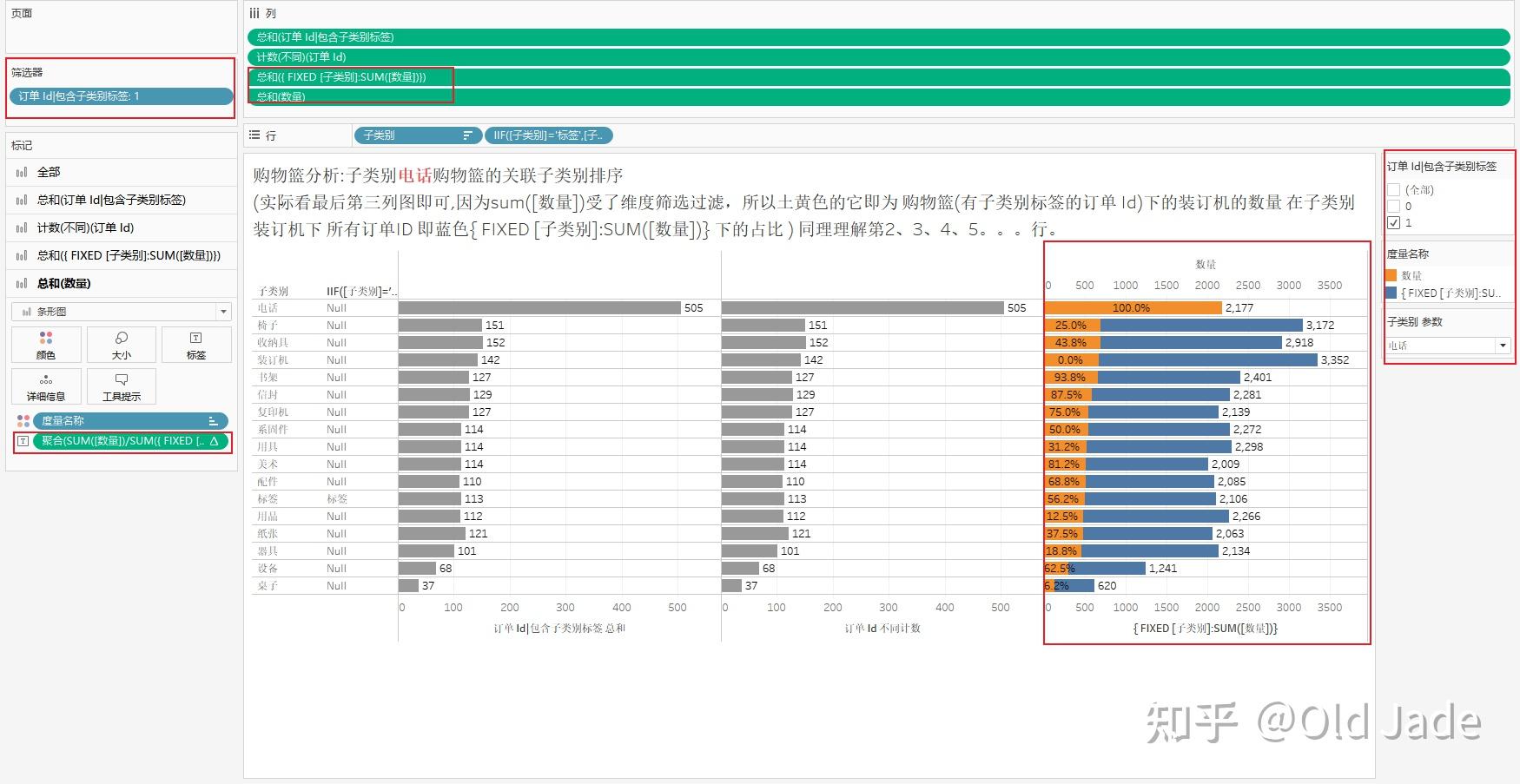
Task: Click the sort icon on the 子类别 row pill
Action: pyautogui.click(x=468, y=135)
